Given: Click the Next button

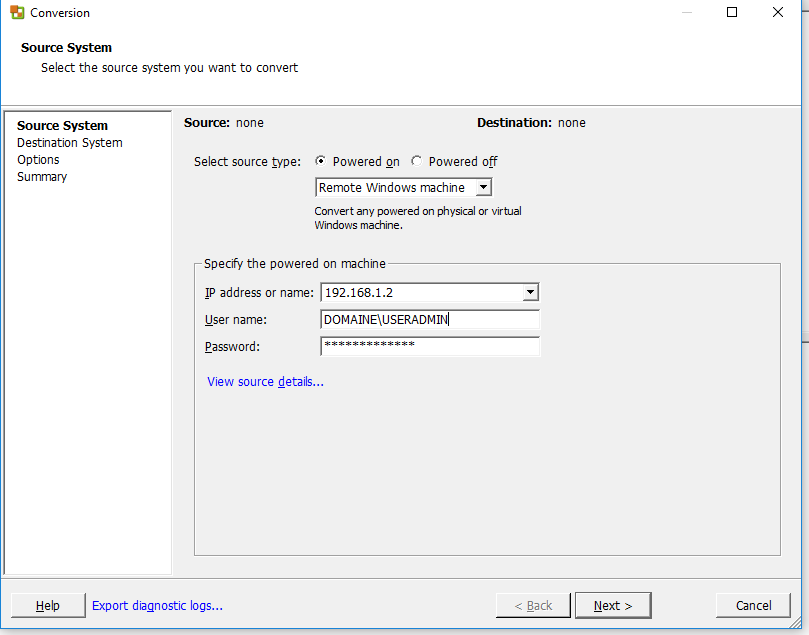Looking at the screenshot, I should tap(613, 606).
